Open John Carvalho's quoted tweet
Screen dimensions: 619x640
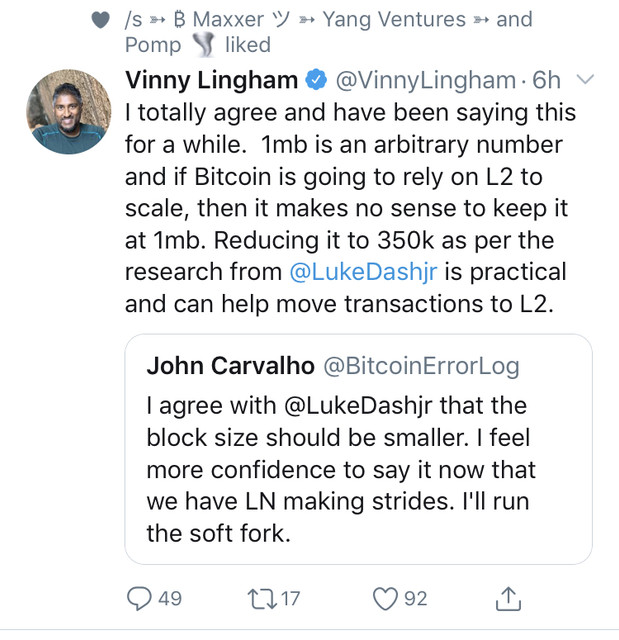click(358, 449)
